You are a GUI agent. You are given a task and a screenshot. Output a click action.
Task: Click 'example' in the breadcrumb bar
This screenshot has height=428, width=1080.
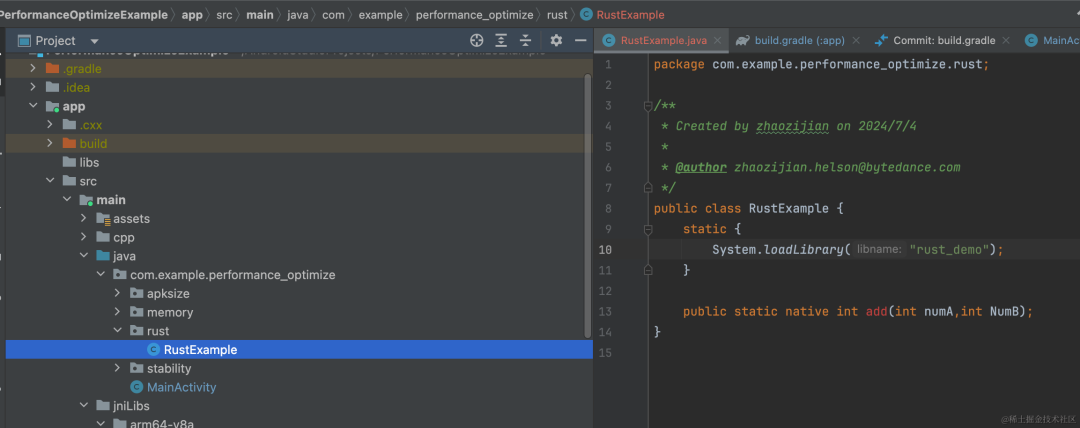tap(380, 14)
